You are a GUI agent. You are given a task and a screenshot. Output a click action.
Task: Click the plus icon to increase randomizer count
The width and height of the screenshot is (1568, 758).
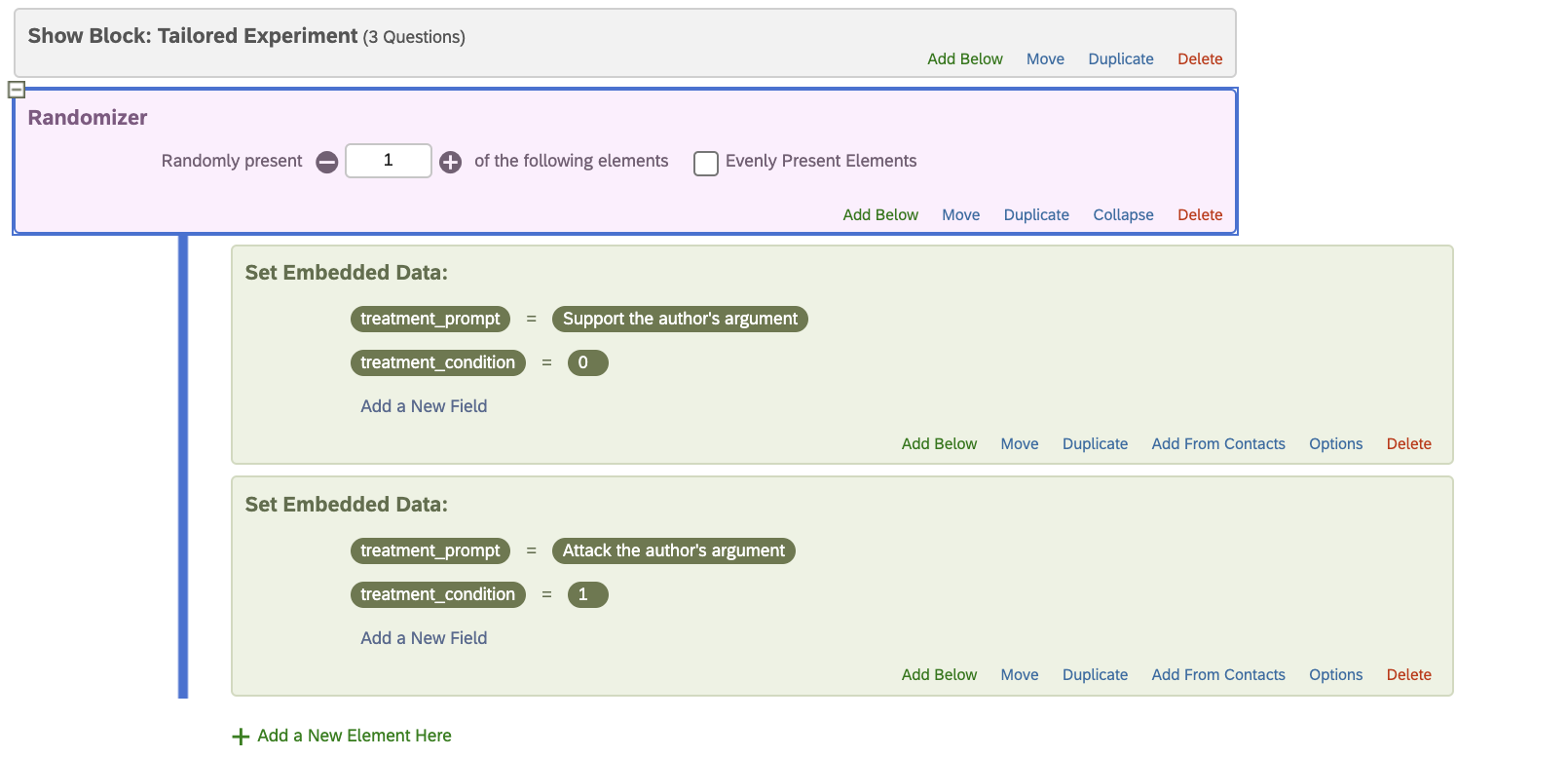coord(450,162)
